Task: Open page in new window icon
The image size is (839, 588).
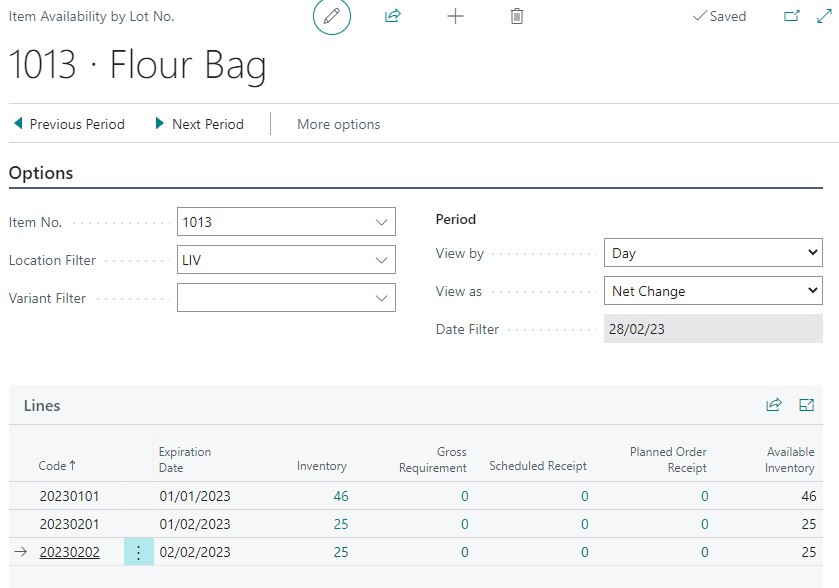Action: [791, 16]
